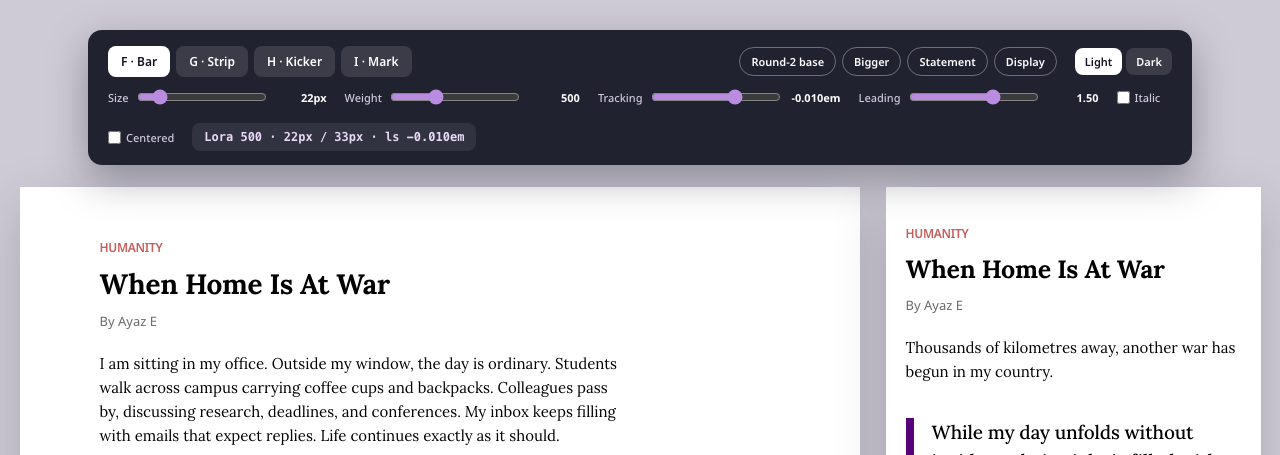Screen dimensions: 1280x455
Task: Apply the Statement preset
Action: coord(947,62)
